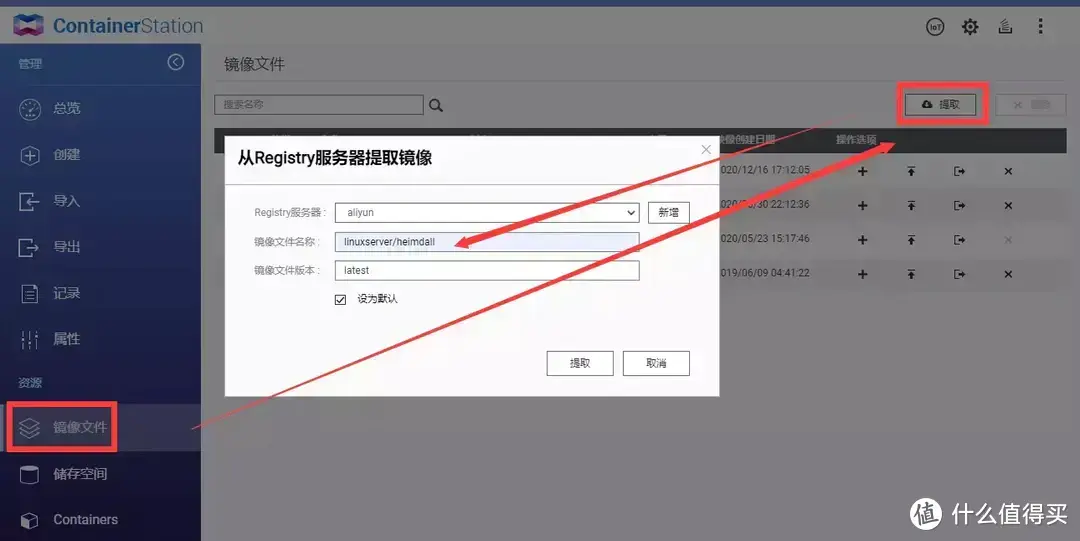Image resolution: width=1080 pixels, height=541 pixels.
Task: Click the upload arrow in the 15:17:46 row
Action: (911, 240)
